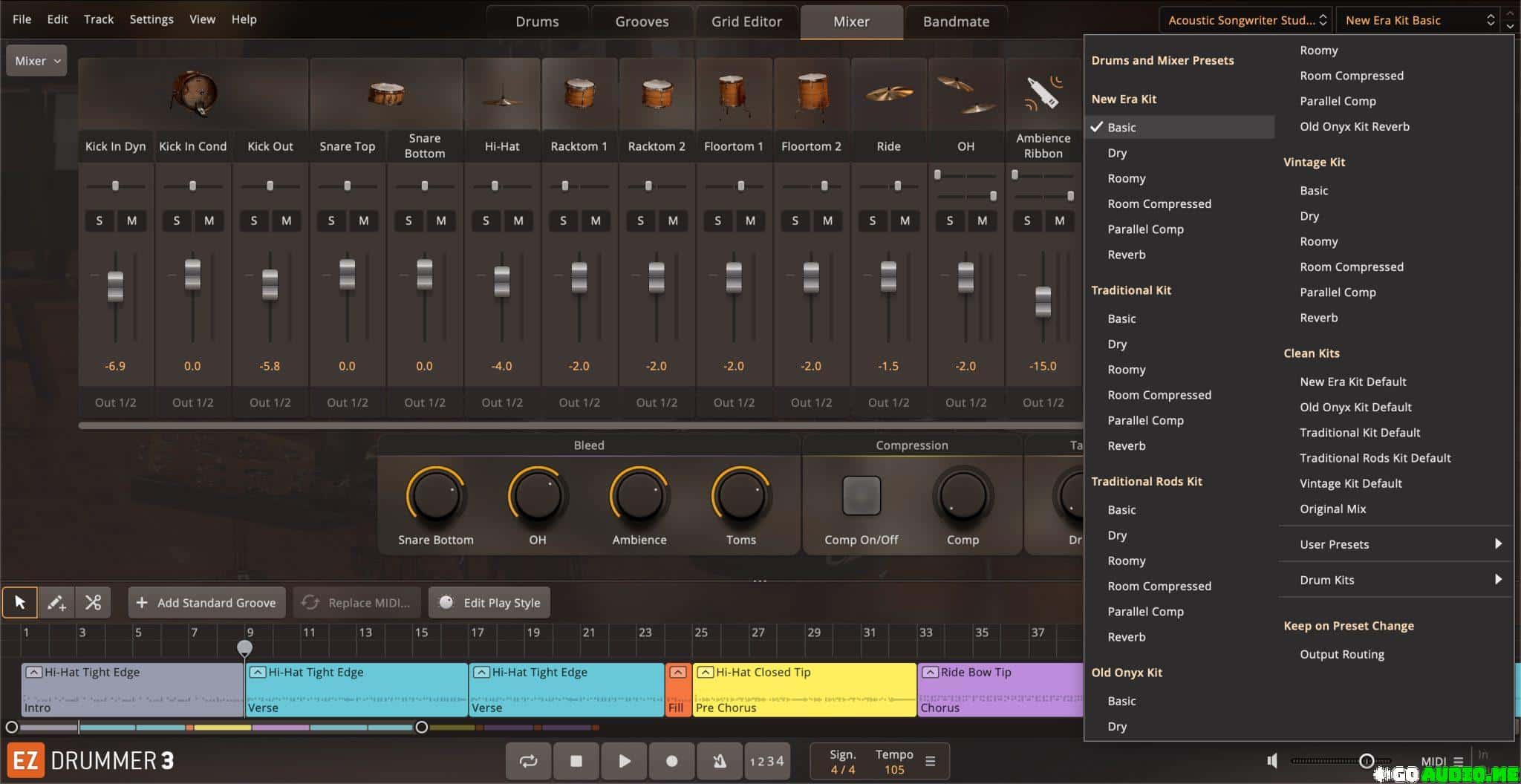The width and height of the screenshot is (1521, 784).
Task: Click the record button
Action: pyautogui.click(x=671, y=761)
